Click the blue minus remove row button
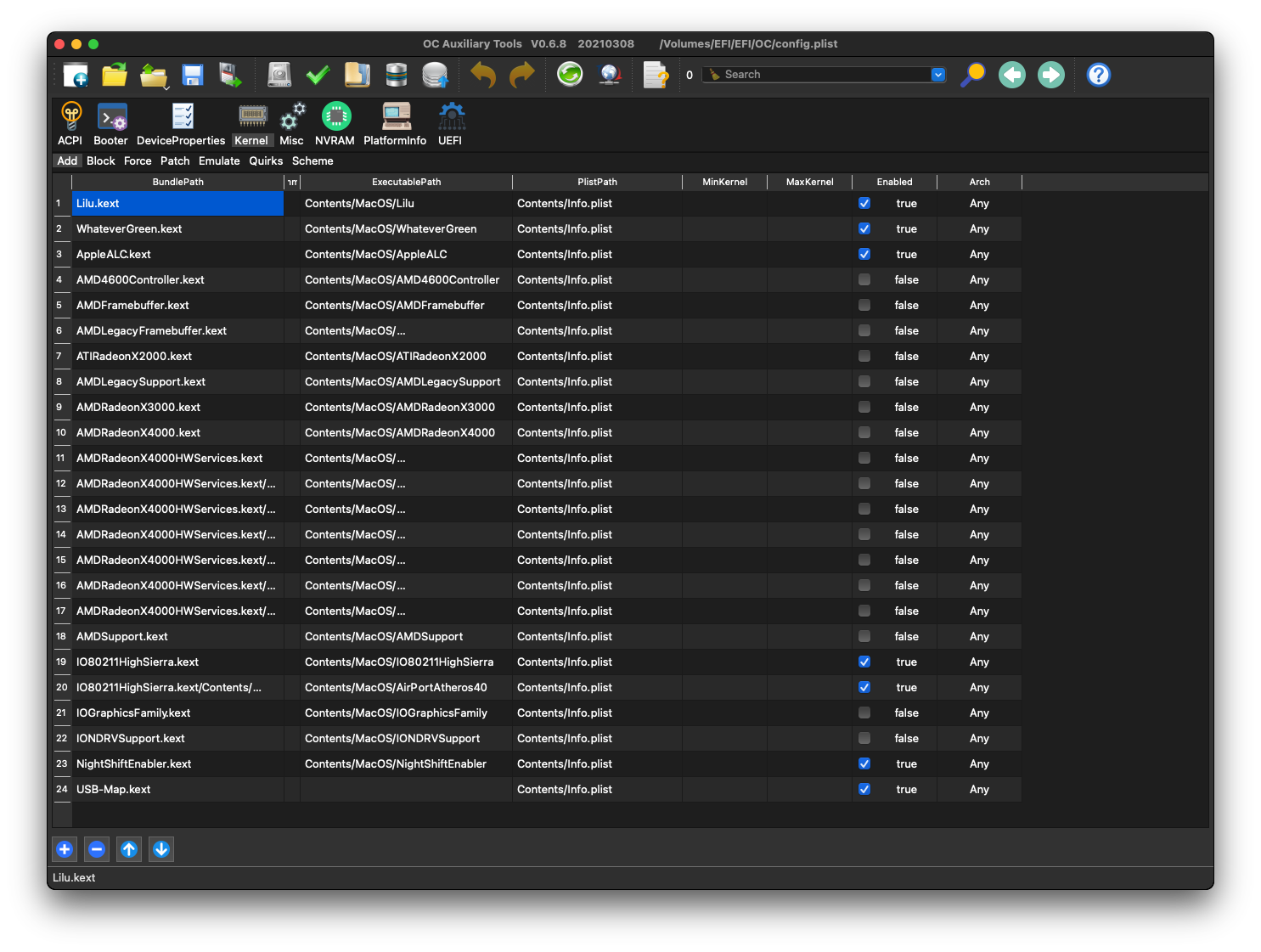The width and height of the screenshot is (1261, 952). pyautogui.click(x=97, y=849)
